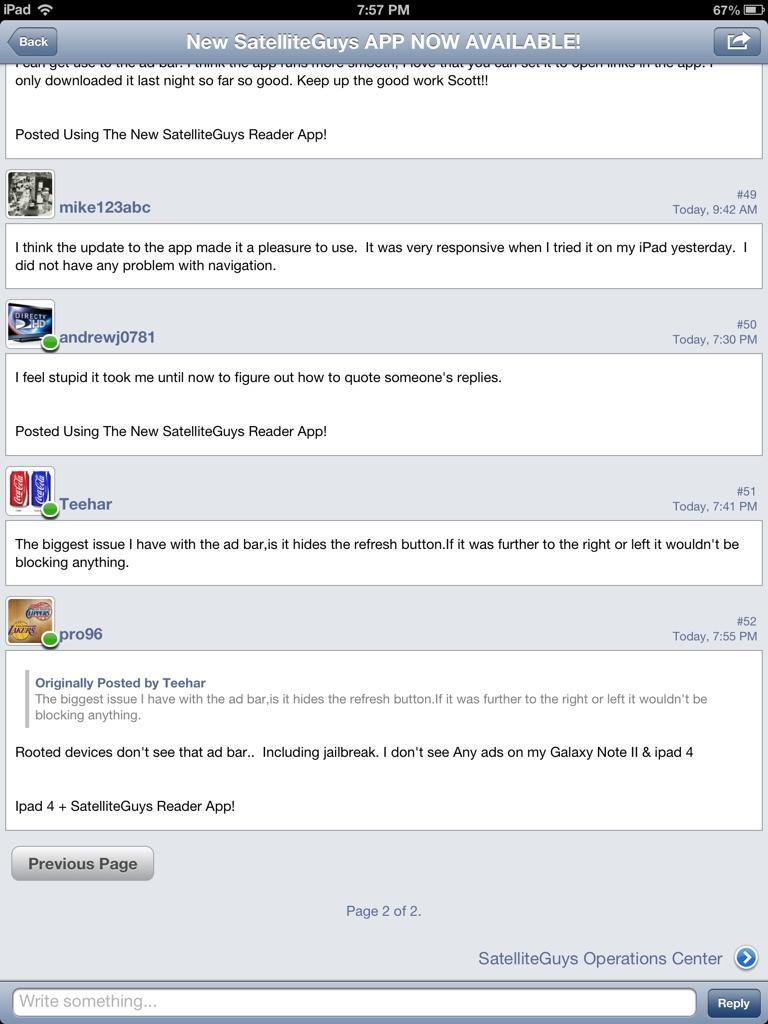Open SatelliteGuys Operations Center arrow icon
The image size is (768, 1024).
[746, 958]
